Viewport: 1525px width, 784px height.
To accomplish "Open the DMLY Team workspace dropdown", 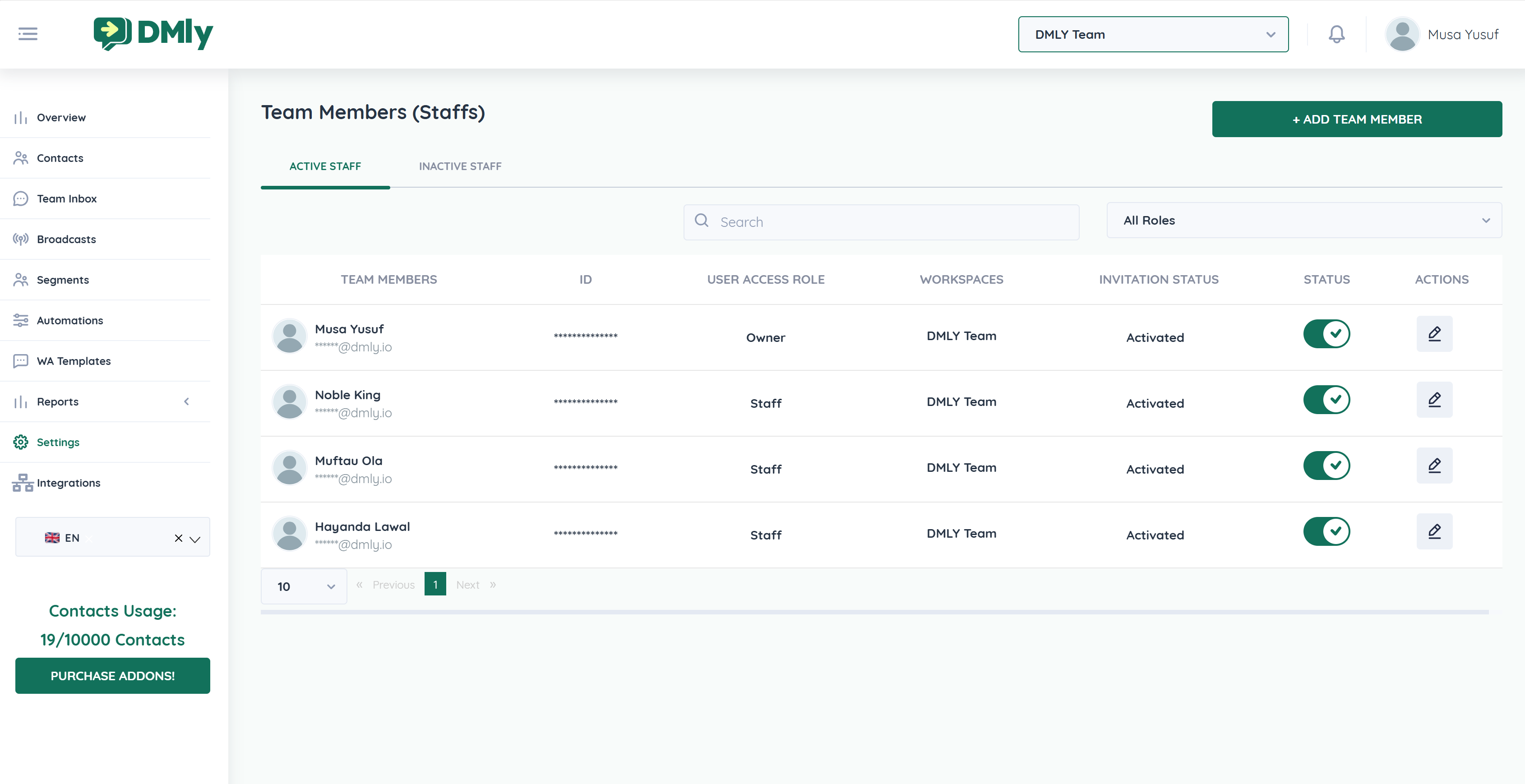I will coord(1153,34).
